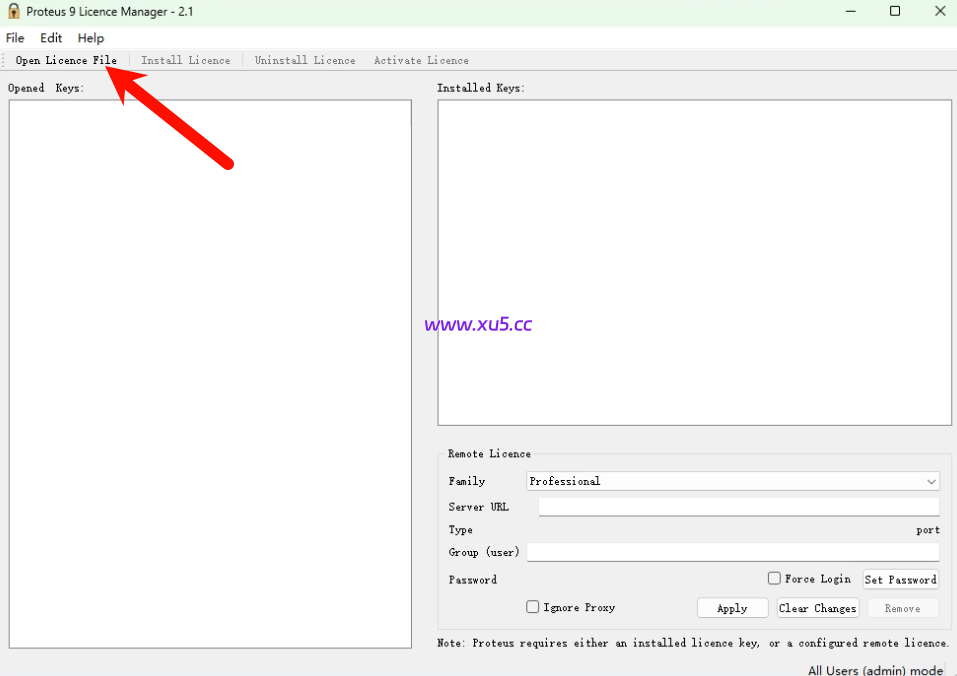The height and width of the screenshot is (676, 957).
Task: Click inside the Installed Keys list
Action: coord(694,262)
